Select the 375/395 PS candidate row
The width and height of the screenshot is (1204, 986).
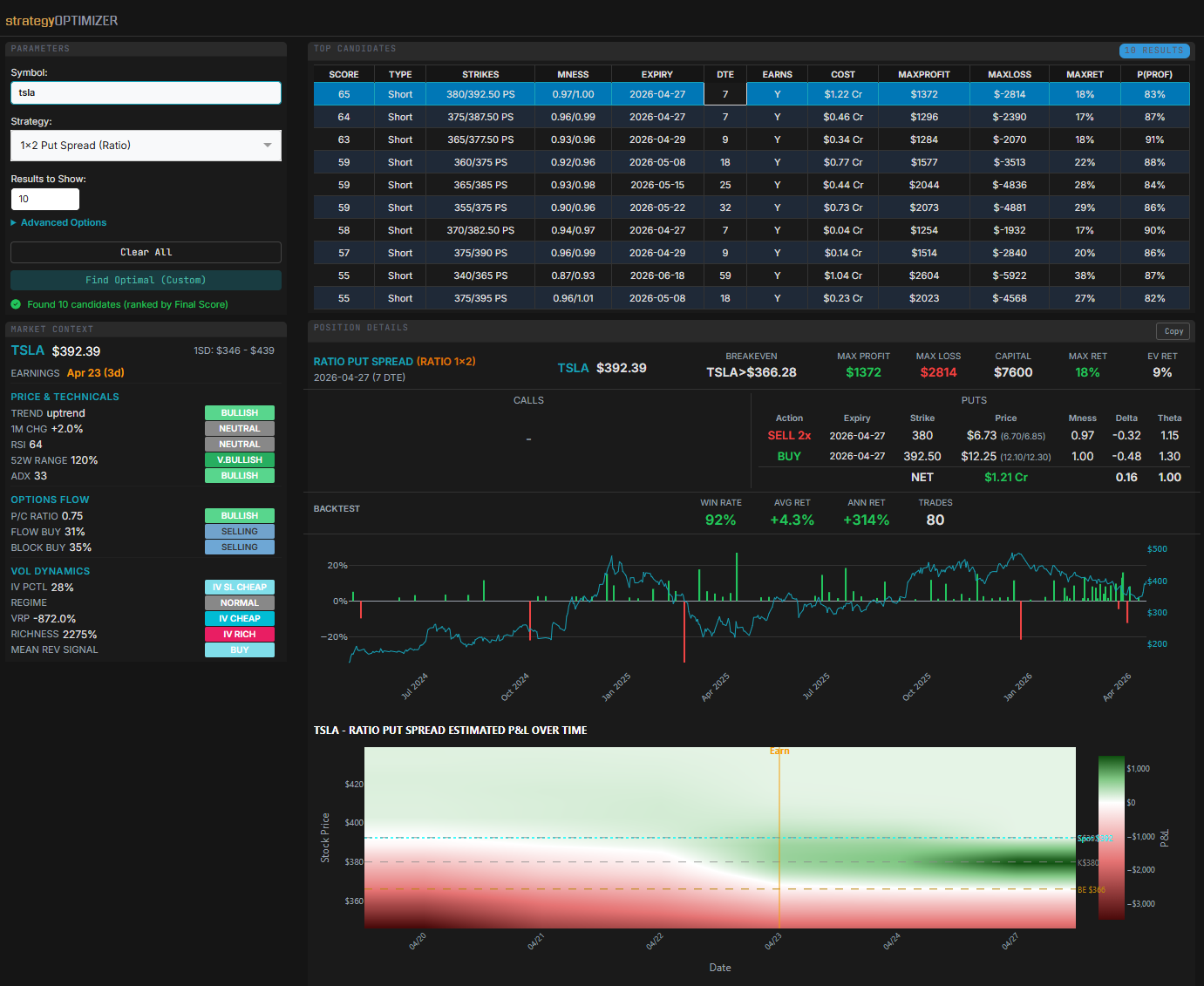coord(752,298)
